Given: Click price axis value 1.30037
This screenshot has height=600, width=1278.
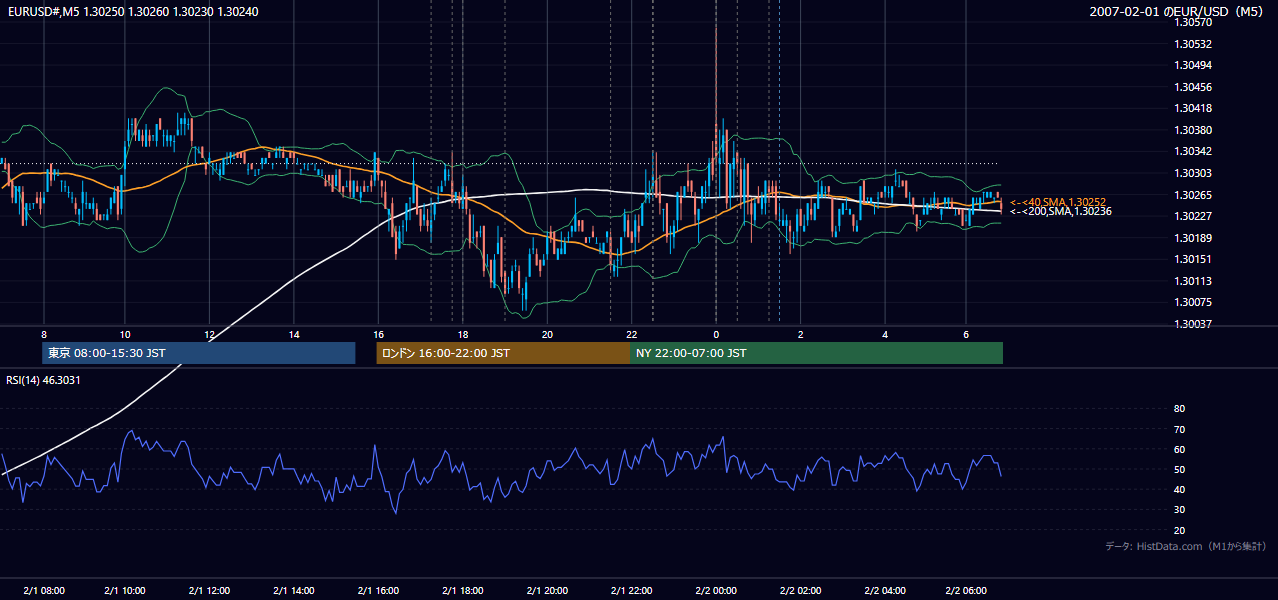Looking at the screenshot, I should tap(1193, 325).
